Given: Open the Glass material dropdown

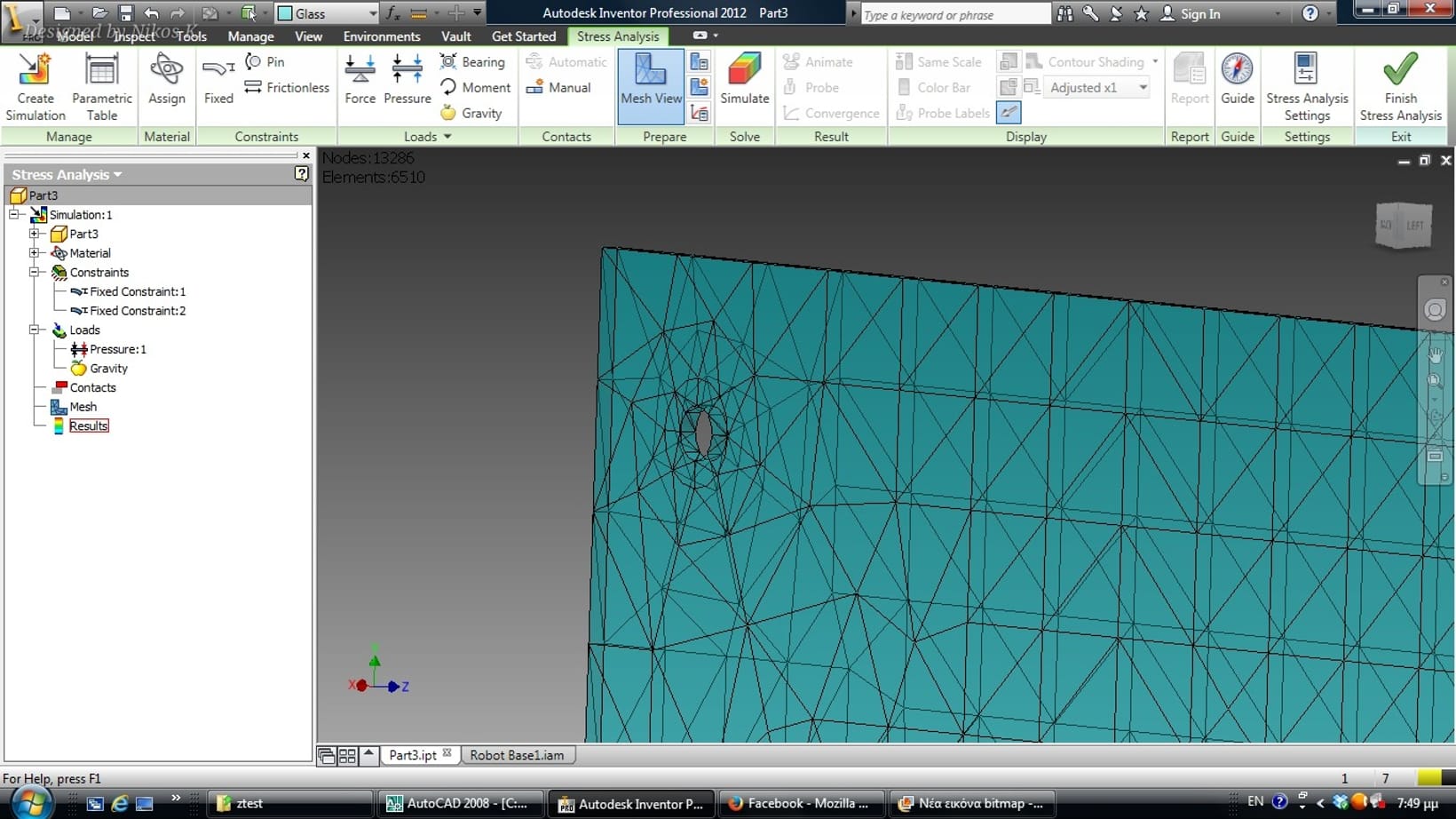Looking at the screenshot, I should tap(372, 13).
